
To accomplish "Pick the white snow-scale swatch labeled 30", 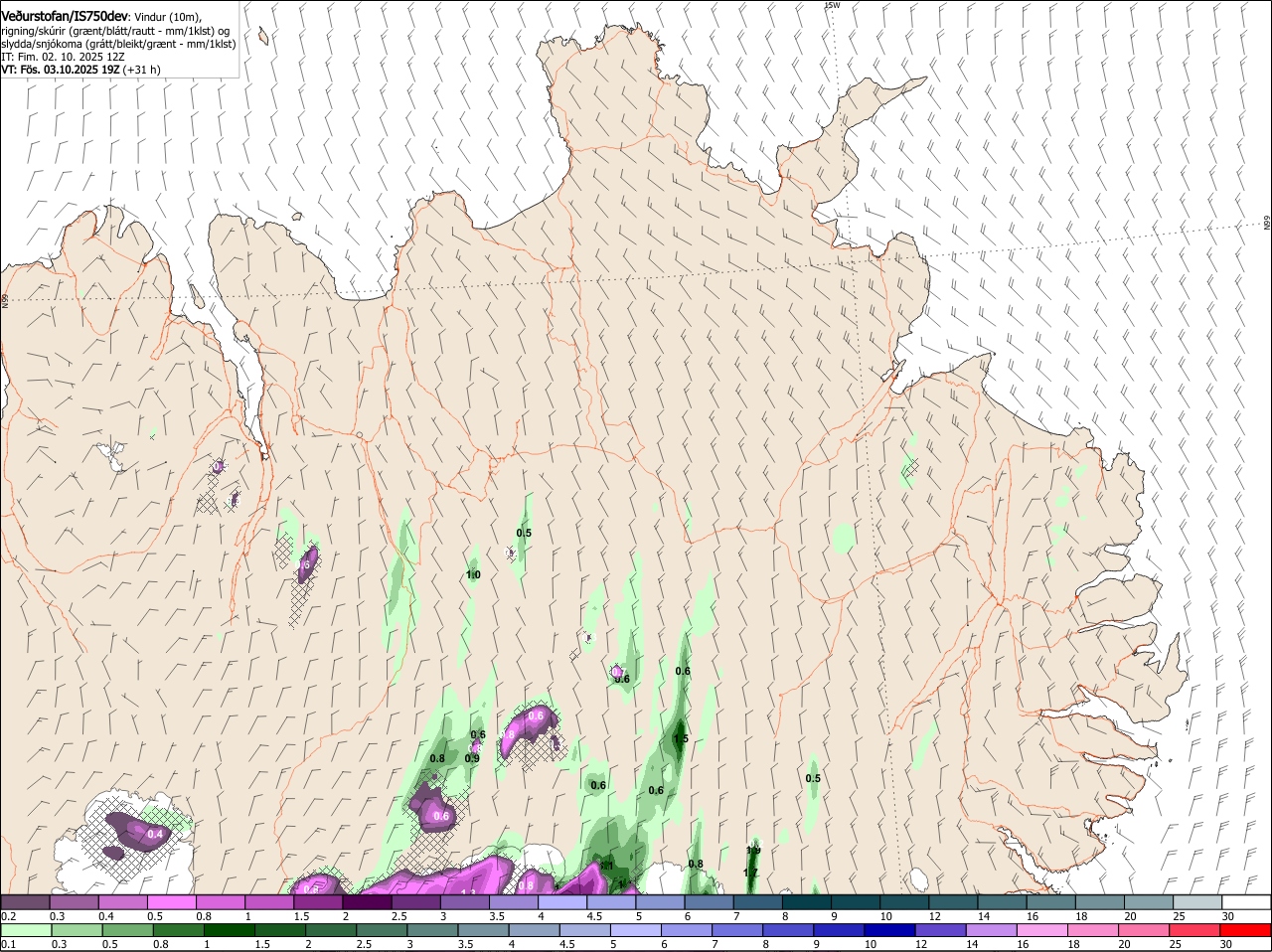I will point(1246,902).
